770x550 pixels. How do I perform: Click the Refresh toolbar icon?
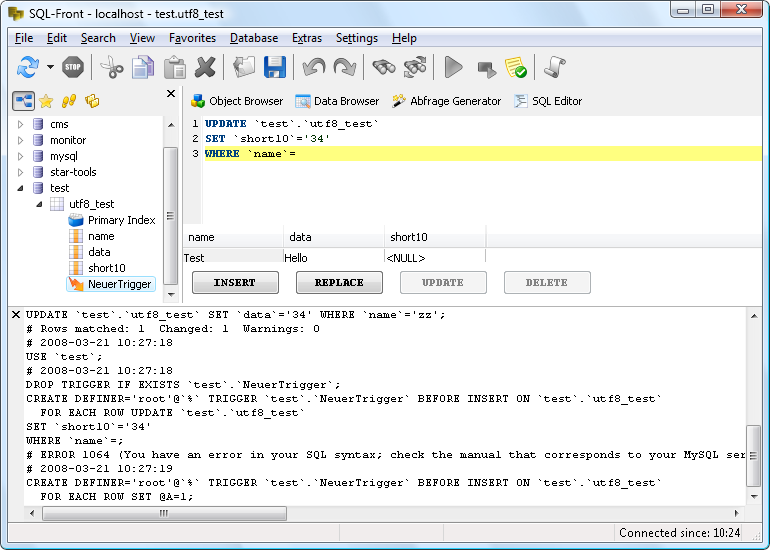tap(28, 67)
